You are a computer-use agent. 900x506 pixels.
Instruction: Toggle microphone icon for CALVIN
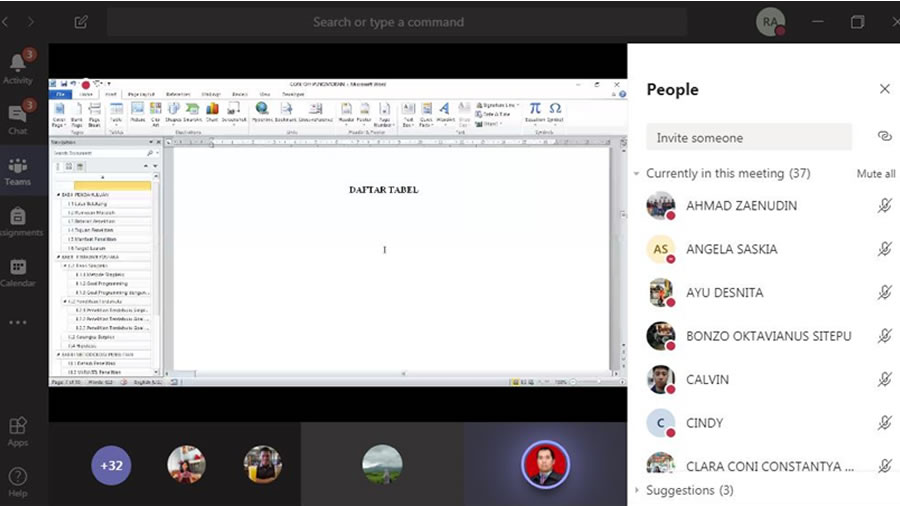pos(884,379)
